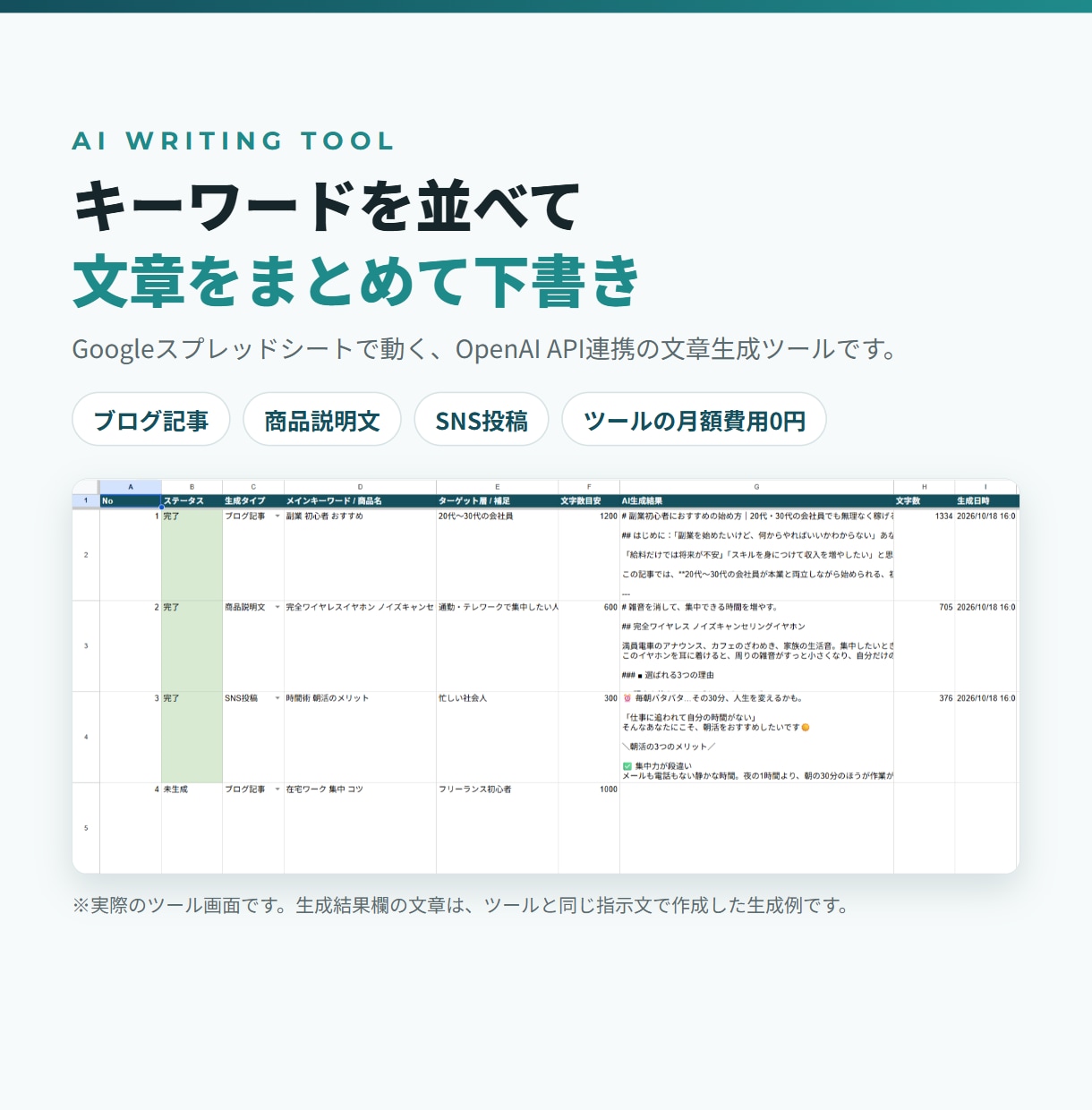Screen dimensions: 1092x1110
Task: Click the メインキーワード / 商品名 header cell
Action: click(360, 501)
